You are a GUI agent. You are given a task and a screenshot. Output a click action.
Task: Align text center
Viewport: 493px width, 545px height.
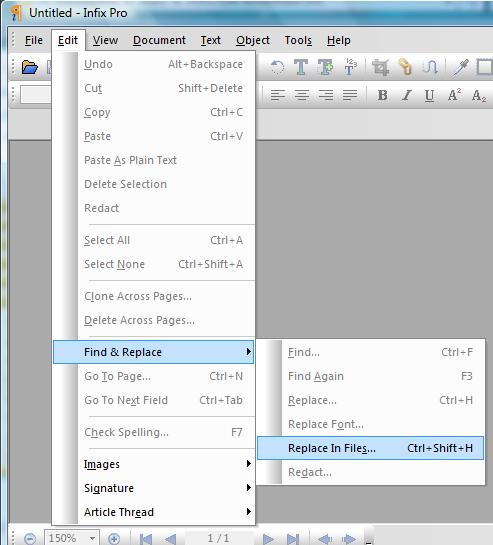pos(302,95)
